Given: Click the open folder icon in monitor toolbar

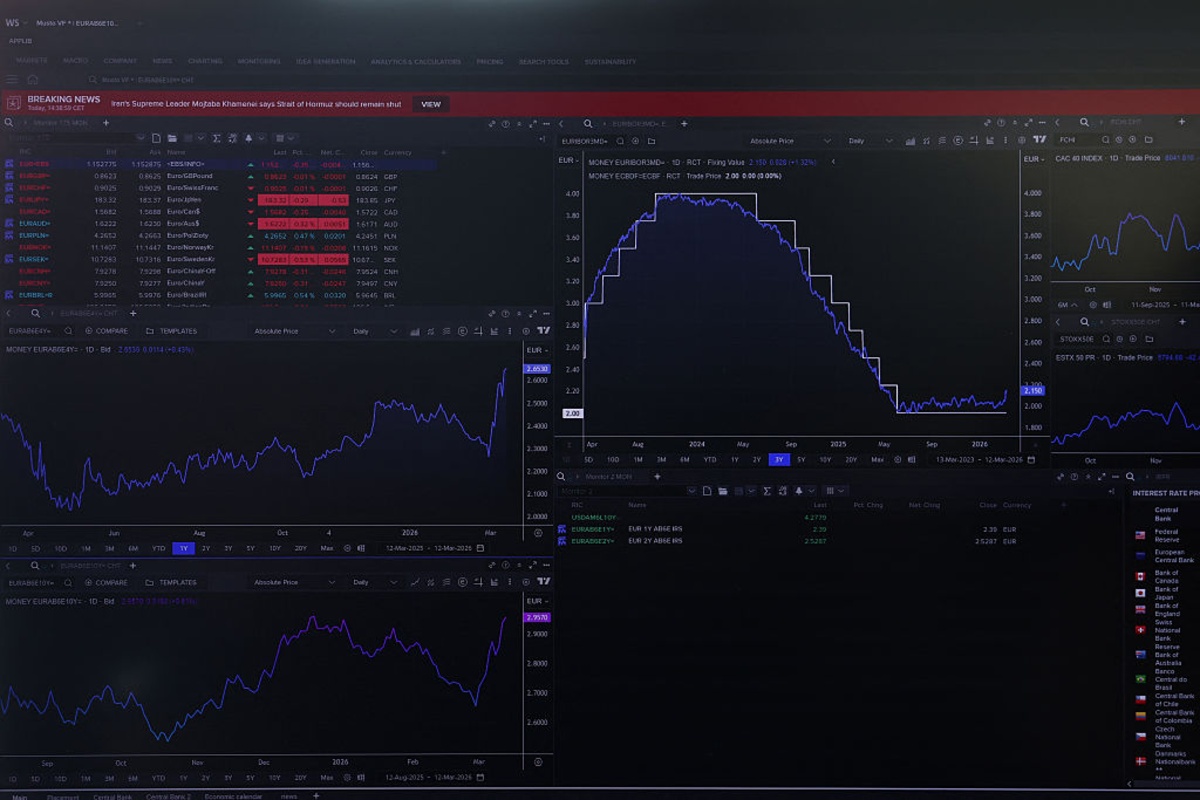Looking at the screenshot, I should point(172,138).
